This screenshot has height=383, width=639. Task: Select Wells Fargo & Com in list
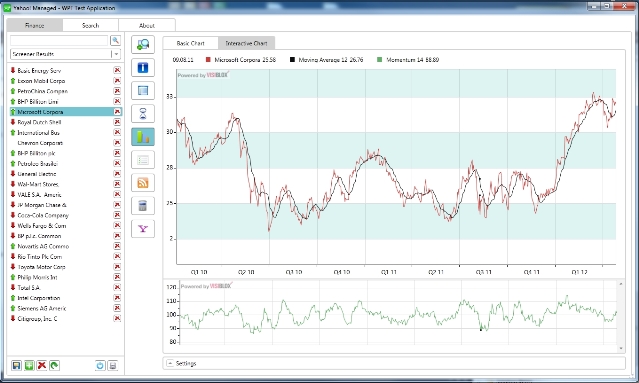coord(66,225)
